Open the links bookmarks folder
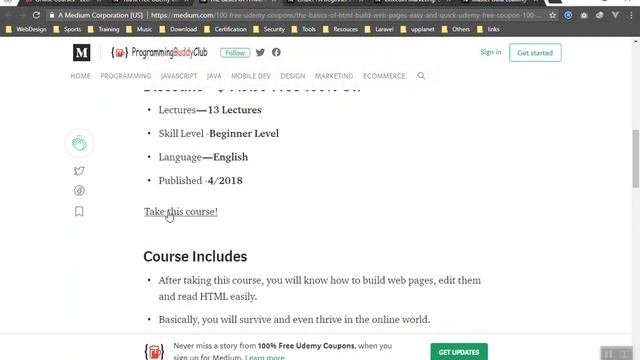This screenshot has width=640, height=360. [x=488, y=29]
